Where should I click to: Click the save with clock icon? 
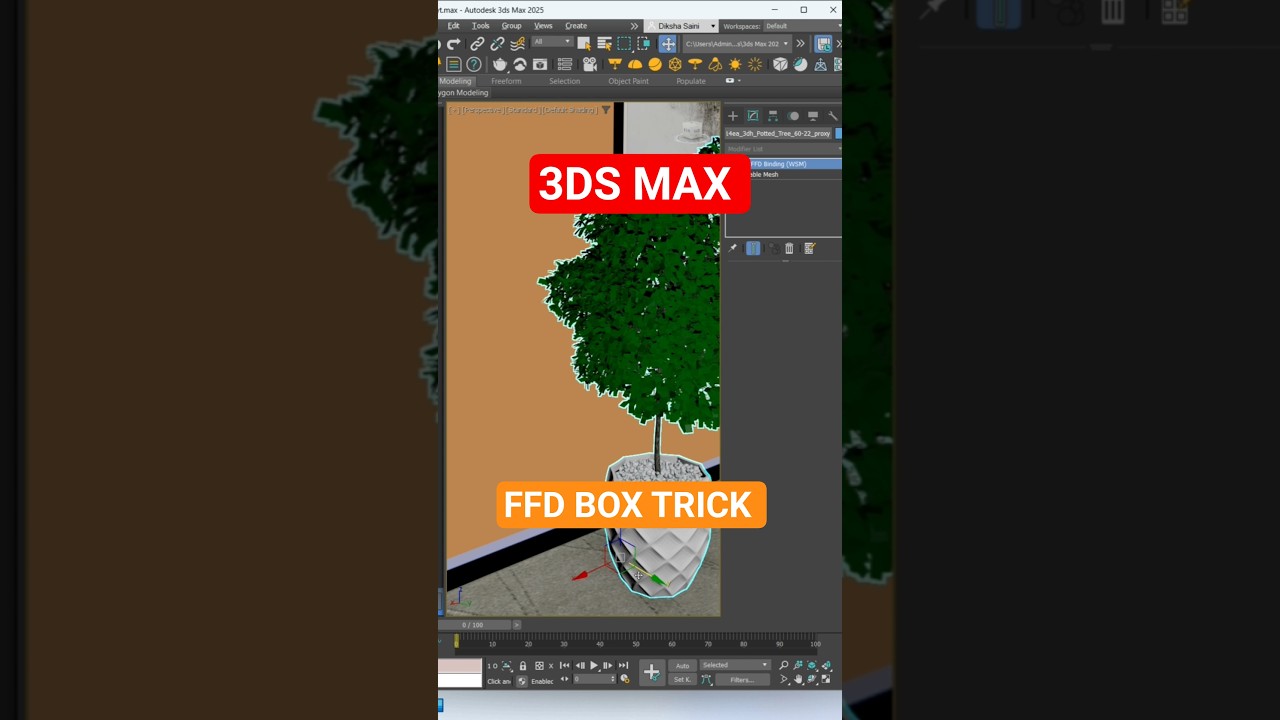pyautogui.click(x=823, y=44)
